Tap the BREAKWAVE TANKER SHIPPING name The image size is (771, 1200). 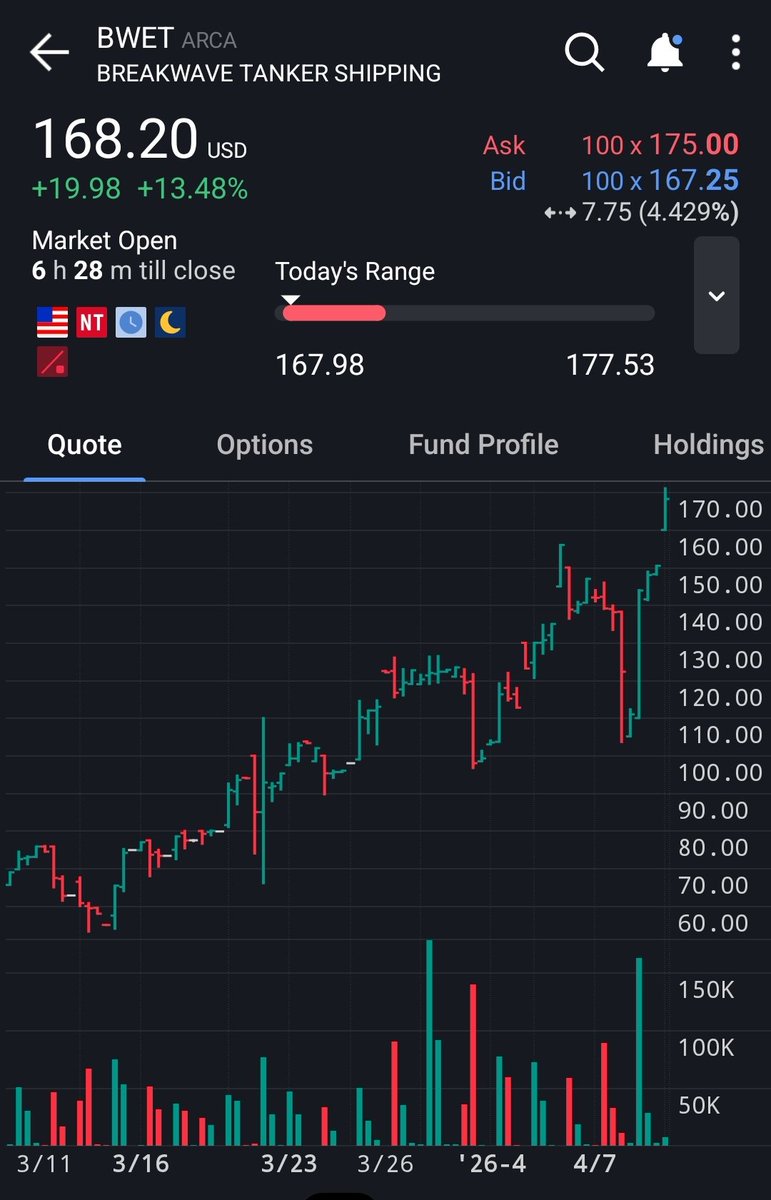(268, 73)
